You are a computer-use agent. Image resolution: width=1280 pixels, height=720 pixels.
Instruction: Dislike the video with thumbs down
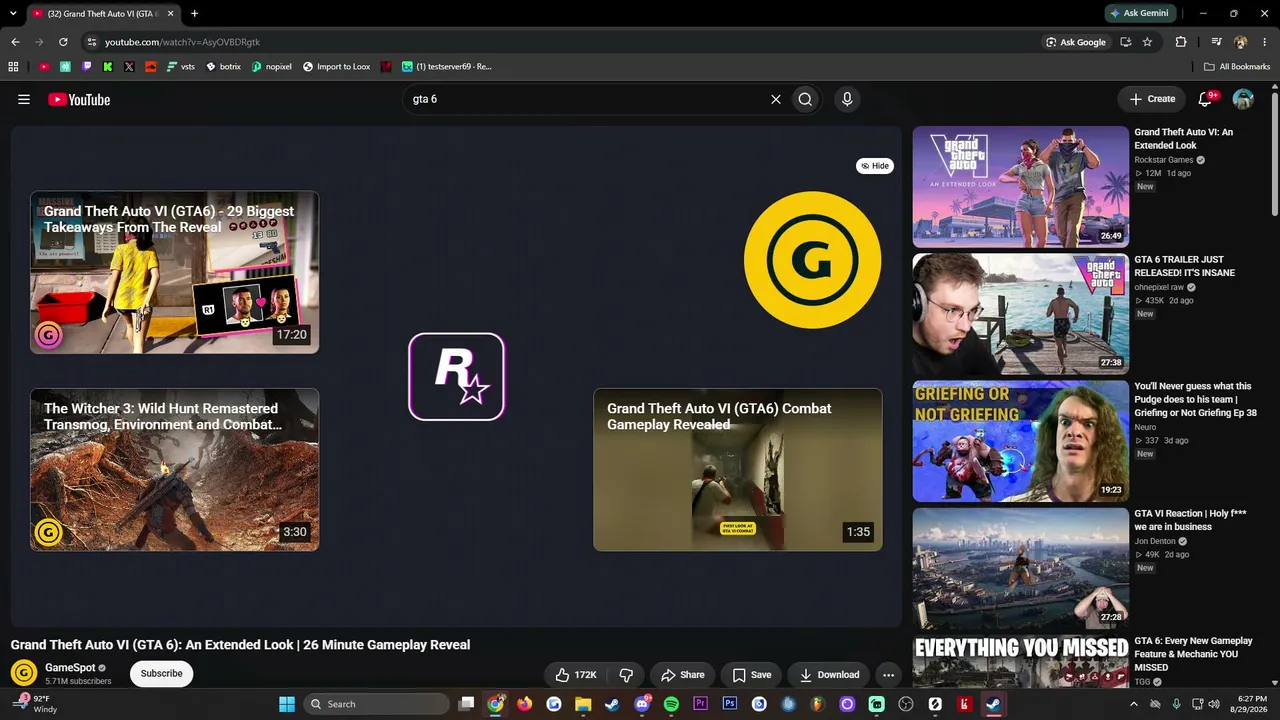tap(626, 675)
